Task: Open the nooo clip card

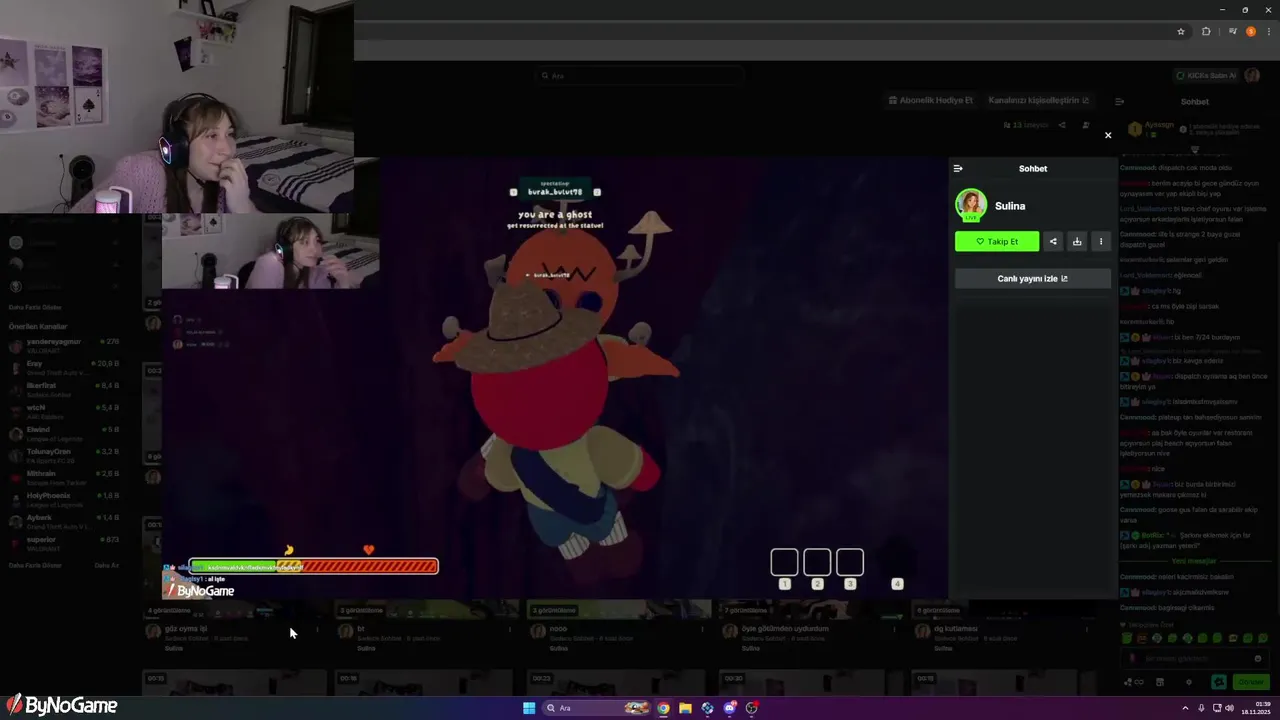Action: click(558, 629)
